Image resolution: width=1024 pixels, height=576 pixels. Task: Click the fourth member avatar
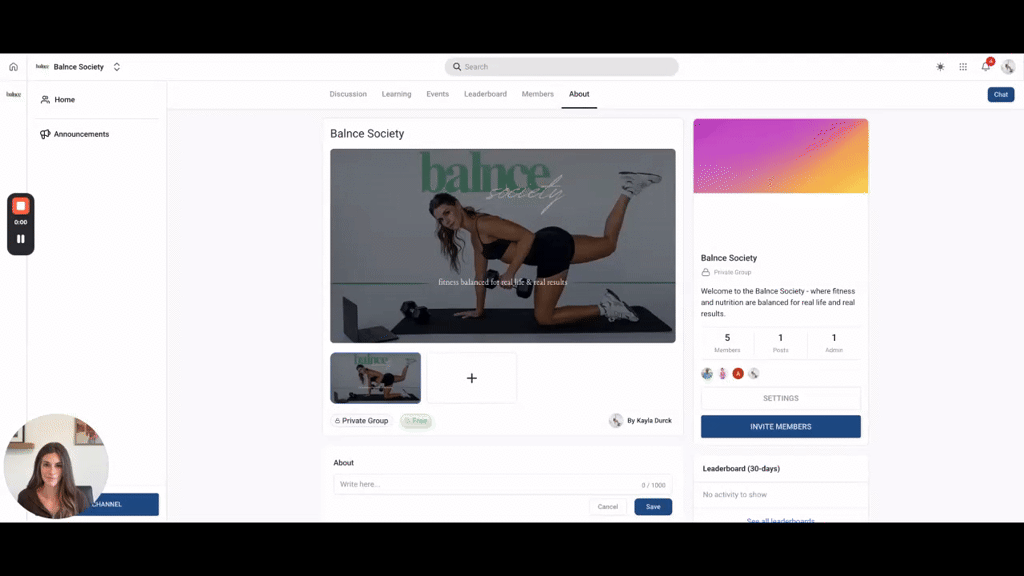(x=754, y=374)
